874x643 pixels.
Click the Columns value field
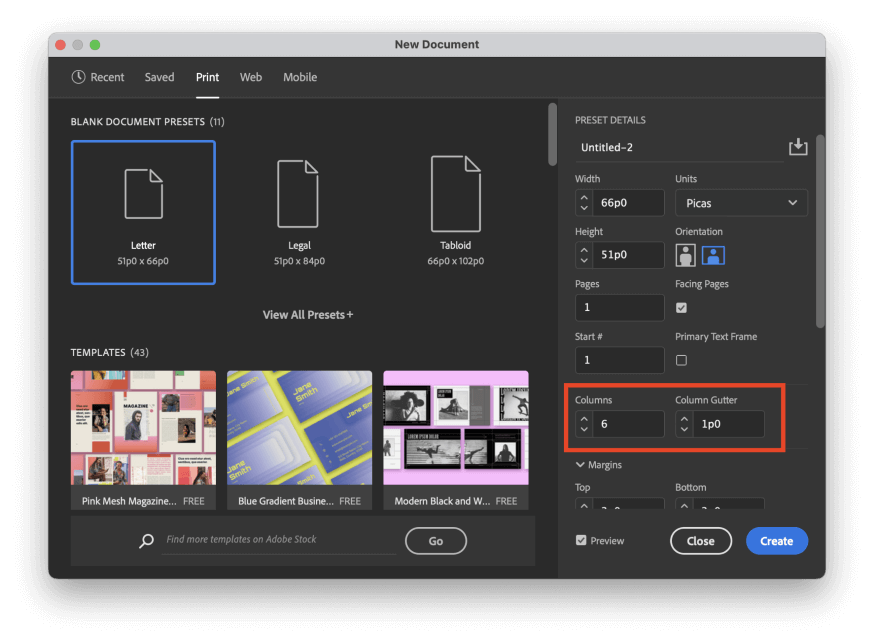click(628, 424)
